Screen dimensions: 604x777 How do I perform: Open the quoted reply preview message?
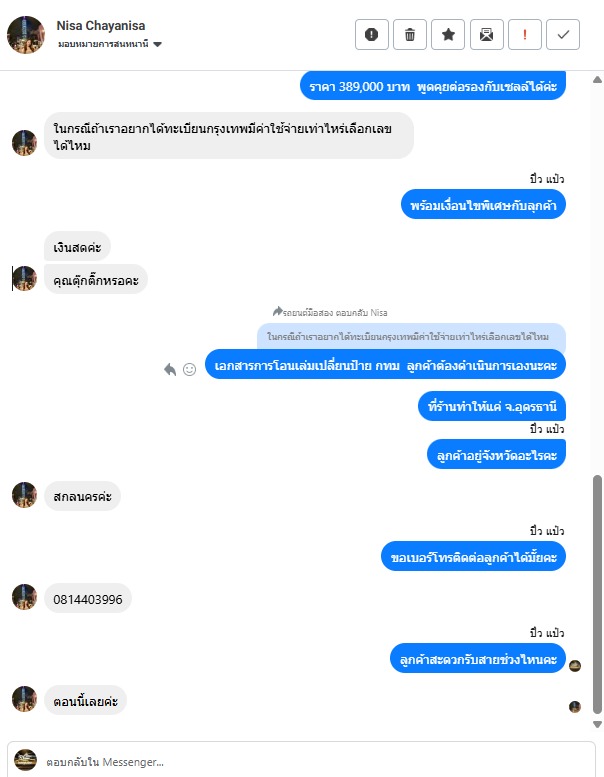pos(411,336)
